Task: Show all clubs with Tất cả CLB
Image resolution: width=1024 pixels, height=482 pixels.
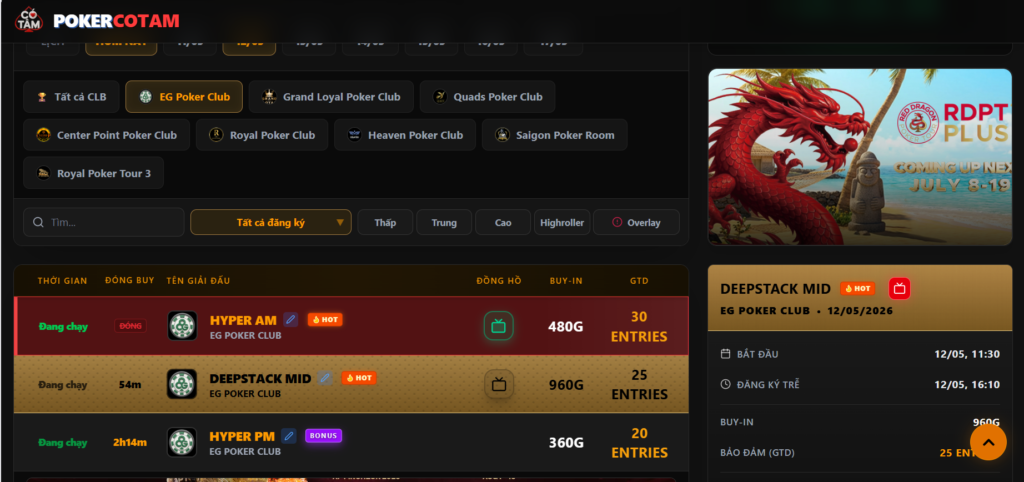Action: click(x=71, y=97)
